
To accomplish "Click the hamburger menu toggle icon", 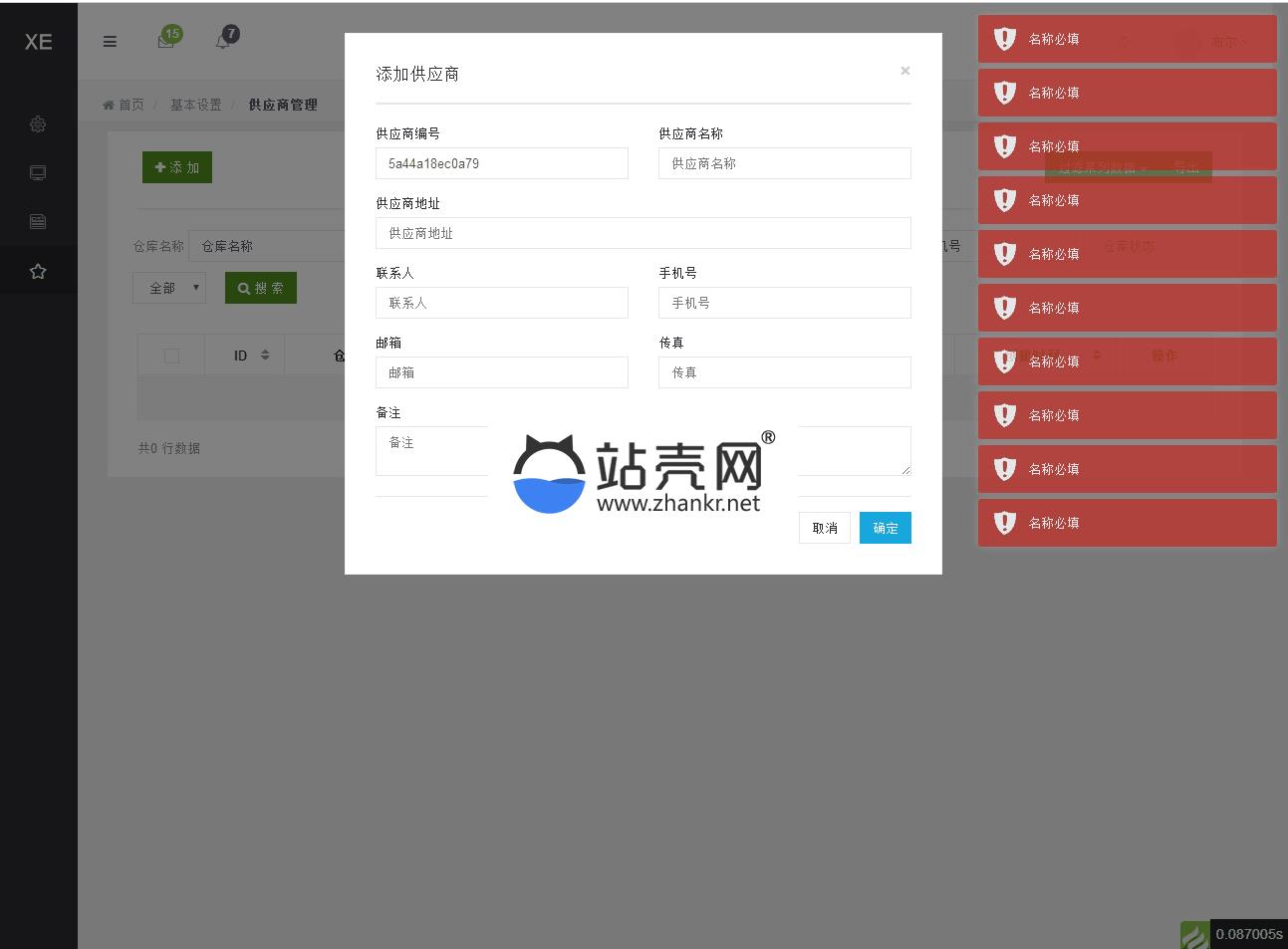I will pyautogui.click(x=110, y=42).
